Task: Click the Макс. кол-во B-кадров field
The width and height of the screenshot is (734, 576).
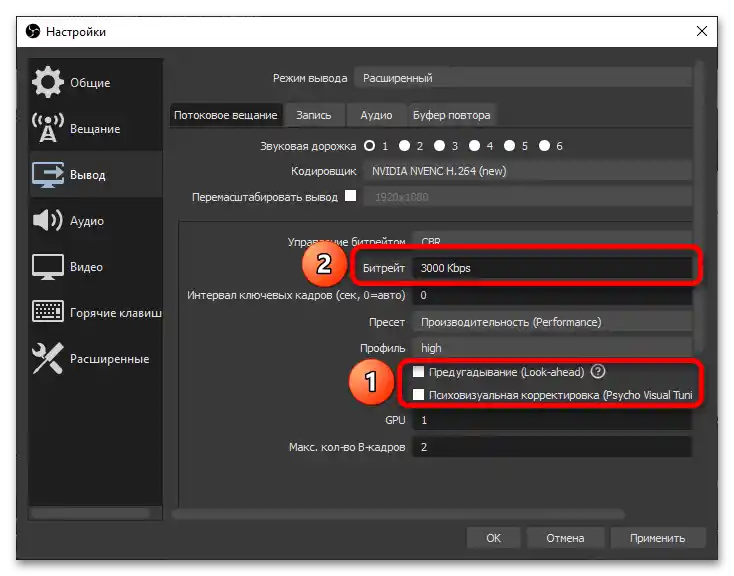Action: coord(552,447)
